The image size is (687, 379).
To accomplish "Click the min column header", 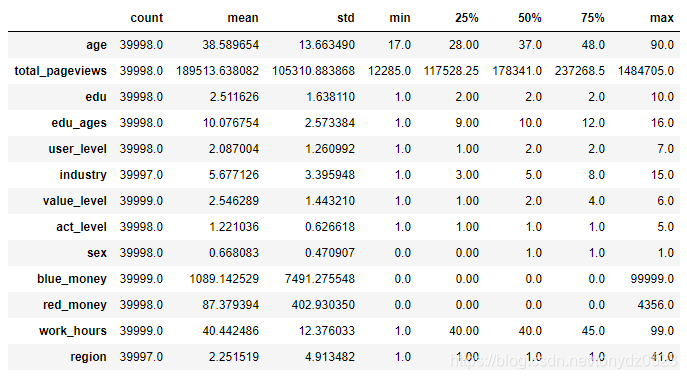I will [x=400, y=18].
